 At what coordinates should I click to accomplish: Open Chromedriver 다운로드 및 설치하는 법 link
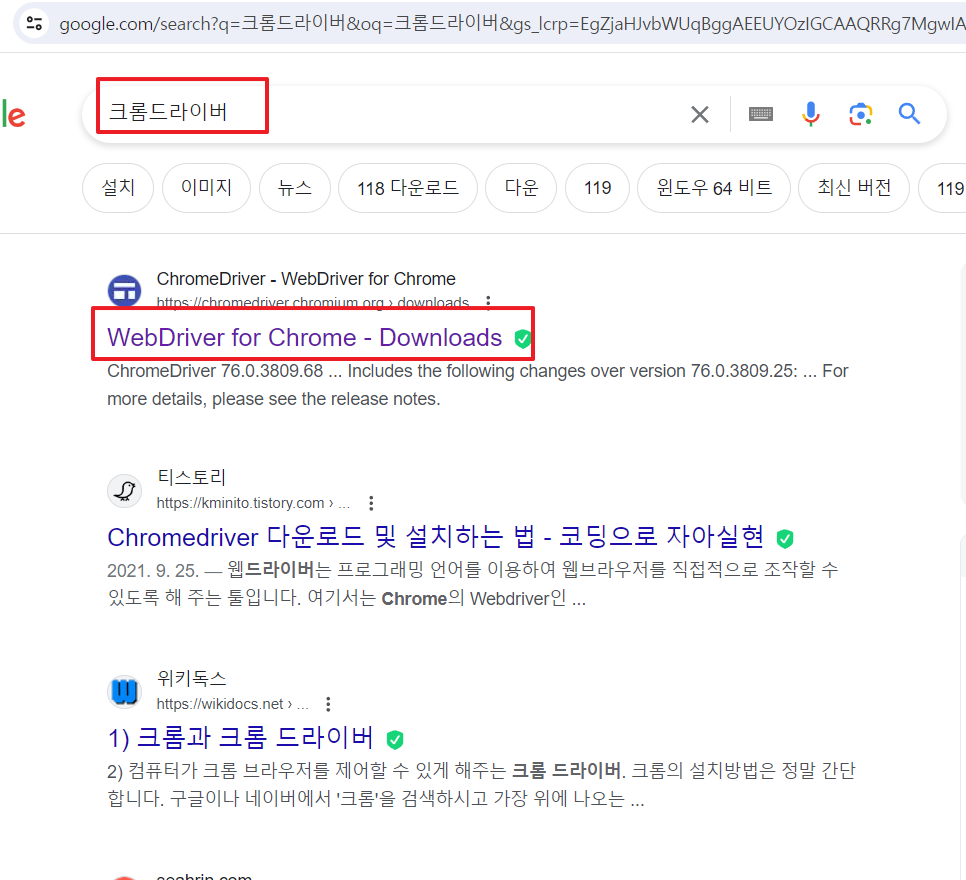point(436,537)
